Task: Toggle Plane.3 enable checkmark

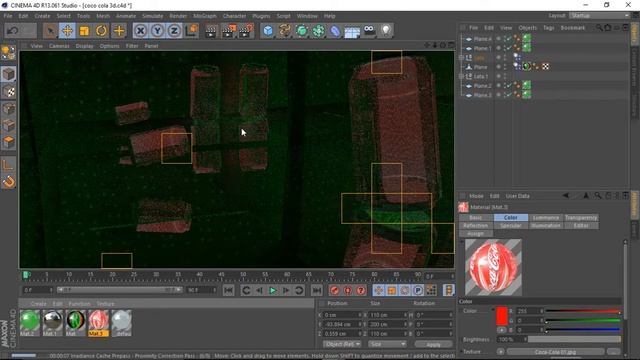Action: [508, 95]
